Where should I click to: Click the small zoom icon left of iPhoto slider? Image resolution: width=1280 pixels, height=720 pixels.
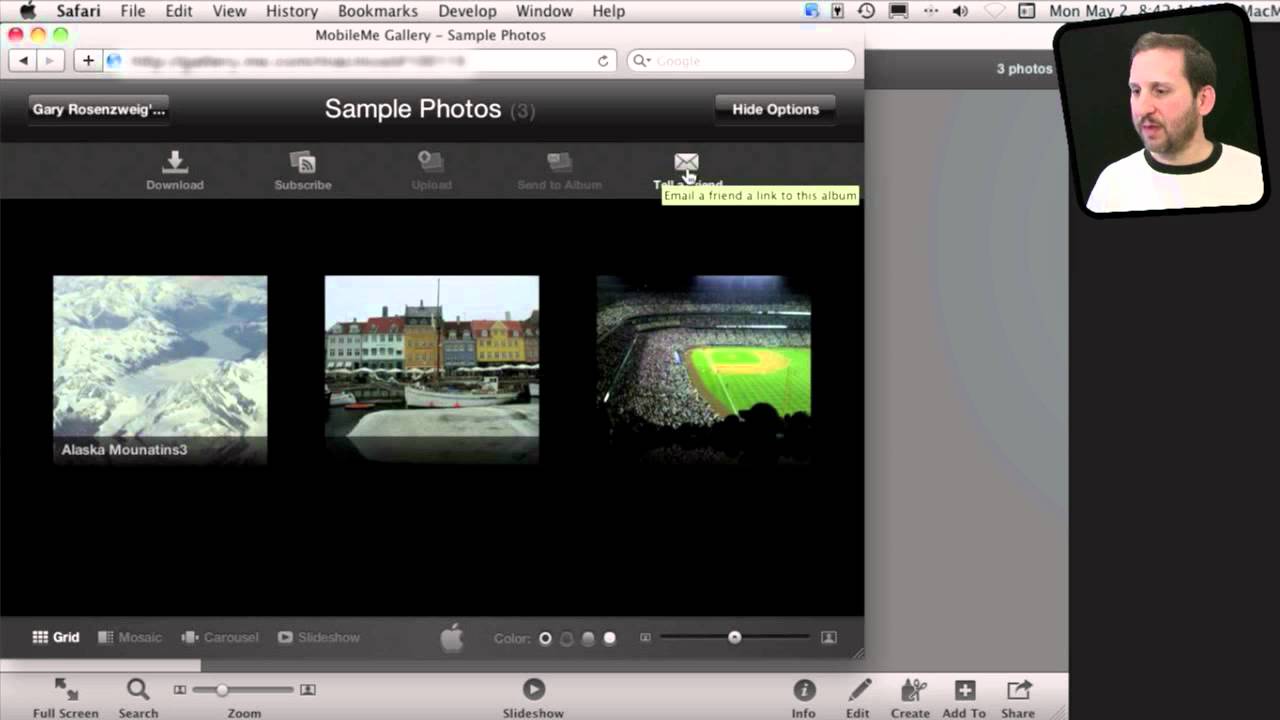point(180,690)
